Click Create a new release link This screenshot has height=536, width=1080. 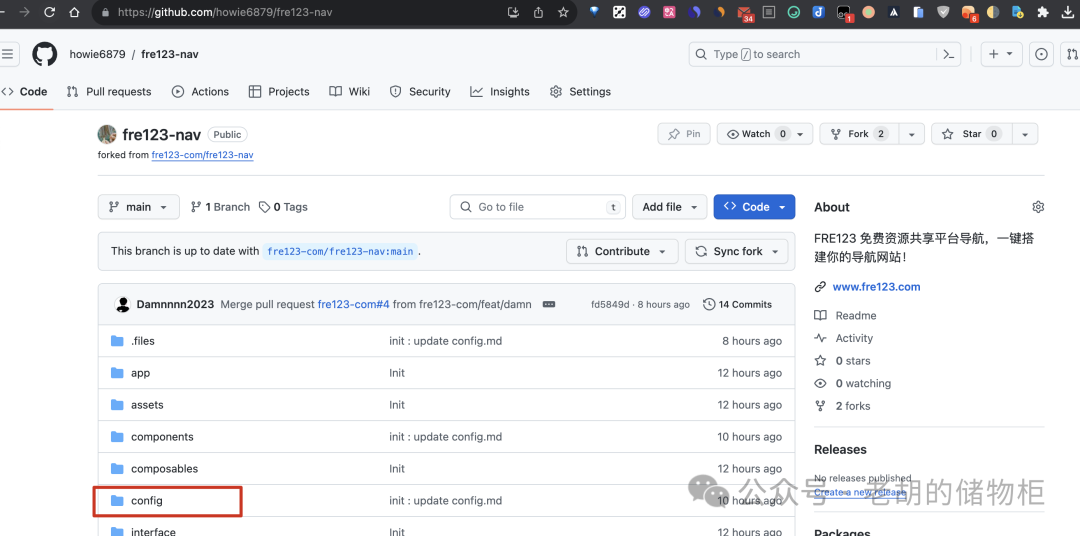(860, 492)
